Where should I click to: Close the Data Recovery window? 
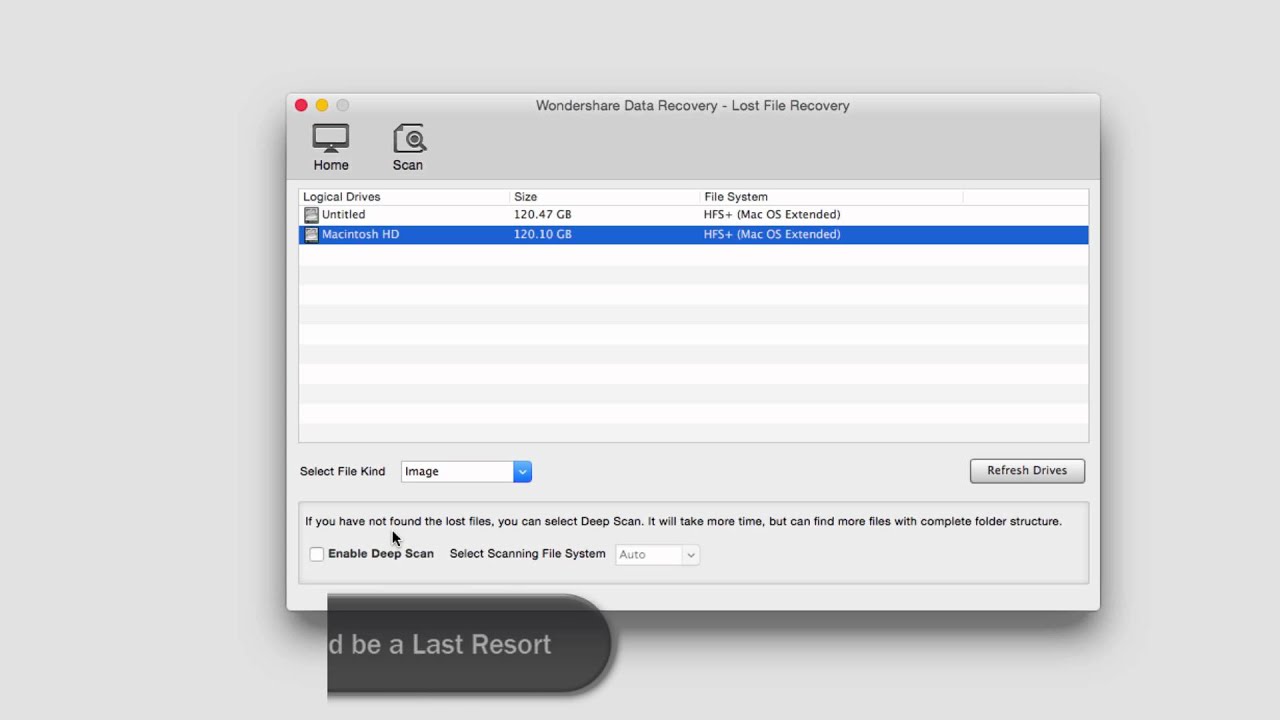tap(301, 105)
